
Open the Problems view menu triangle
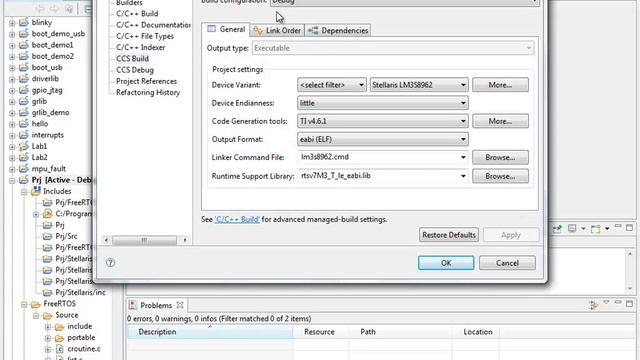coord(606,302)
